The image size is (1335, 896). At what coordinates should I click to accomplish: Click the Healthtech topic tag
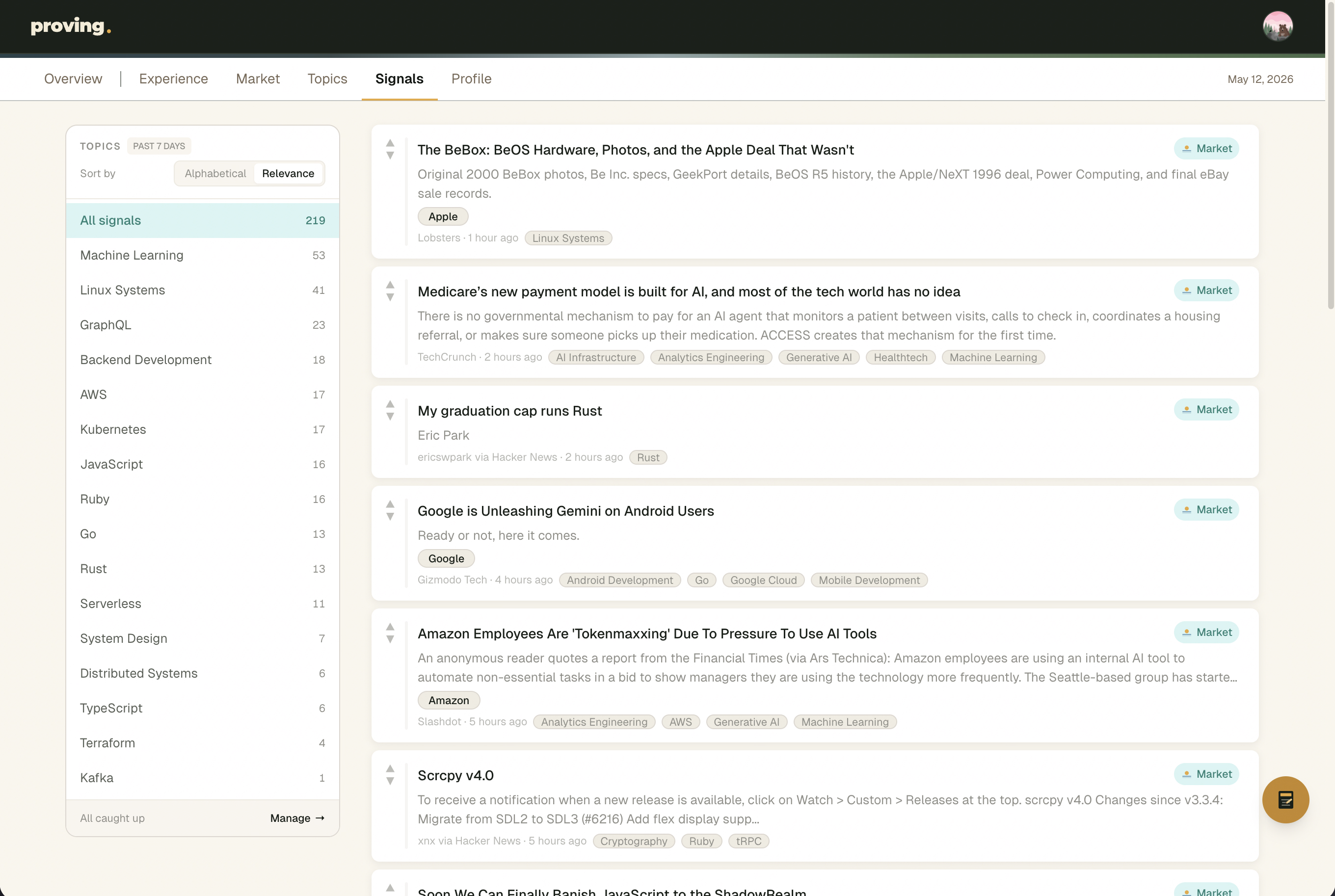coord(901,358)
